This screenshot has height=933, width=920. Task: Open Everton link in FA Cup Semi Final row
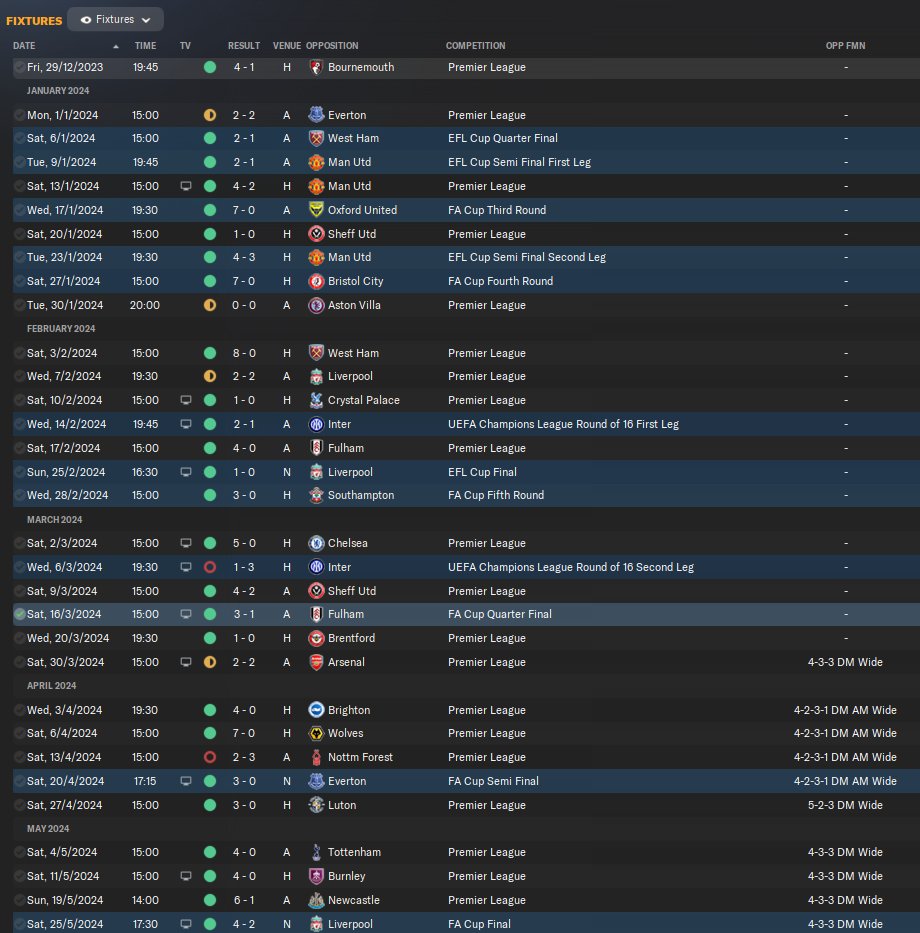click(x=347, y=781)
